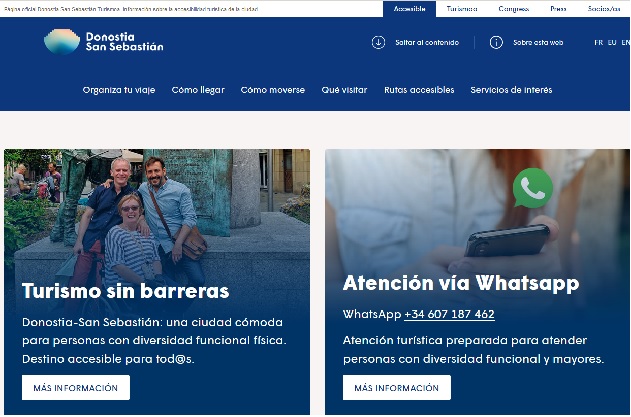Switch language to EU

612,42
